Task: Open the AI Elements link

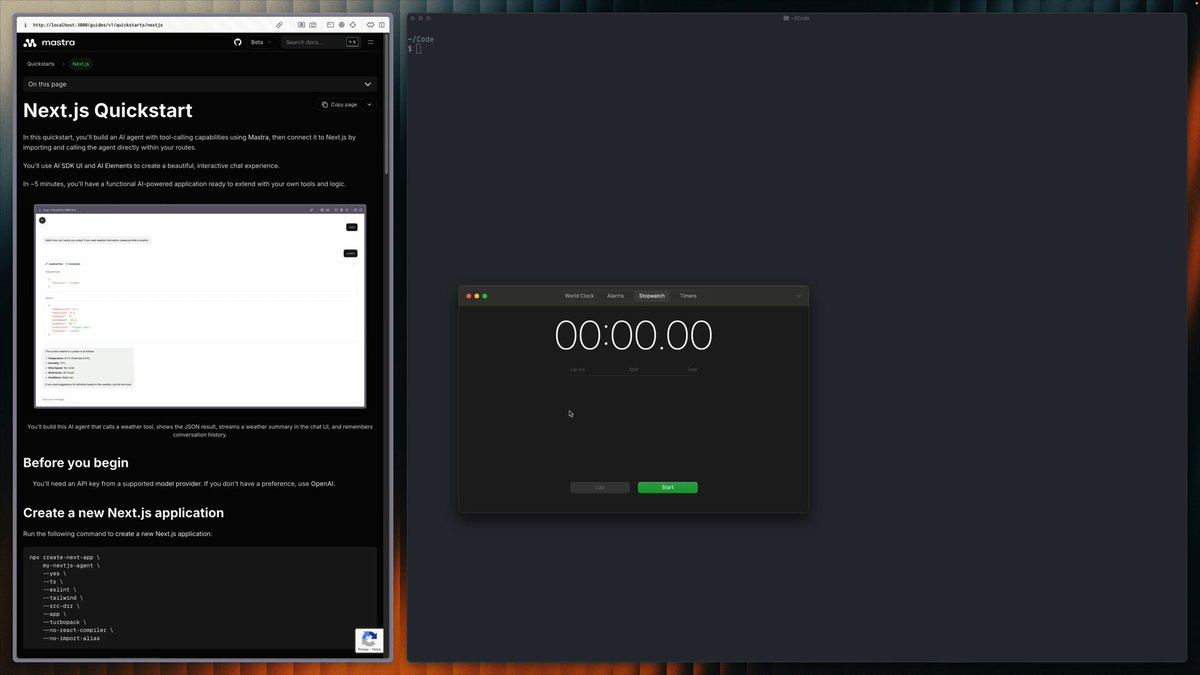Action: (116, 166)
